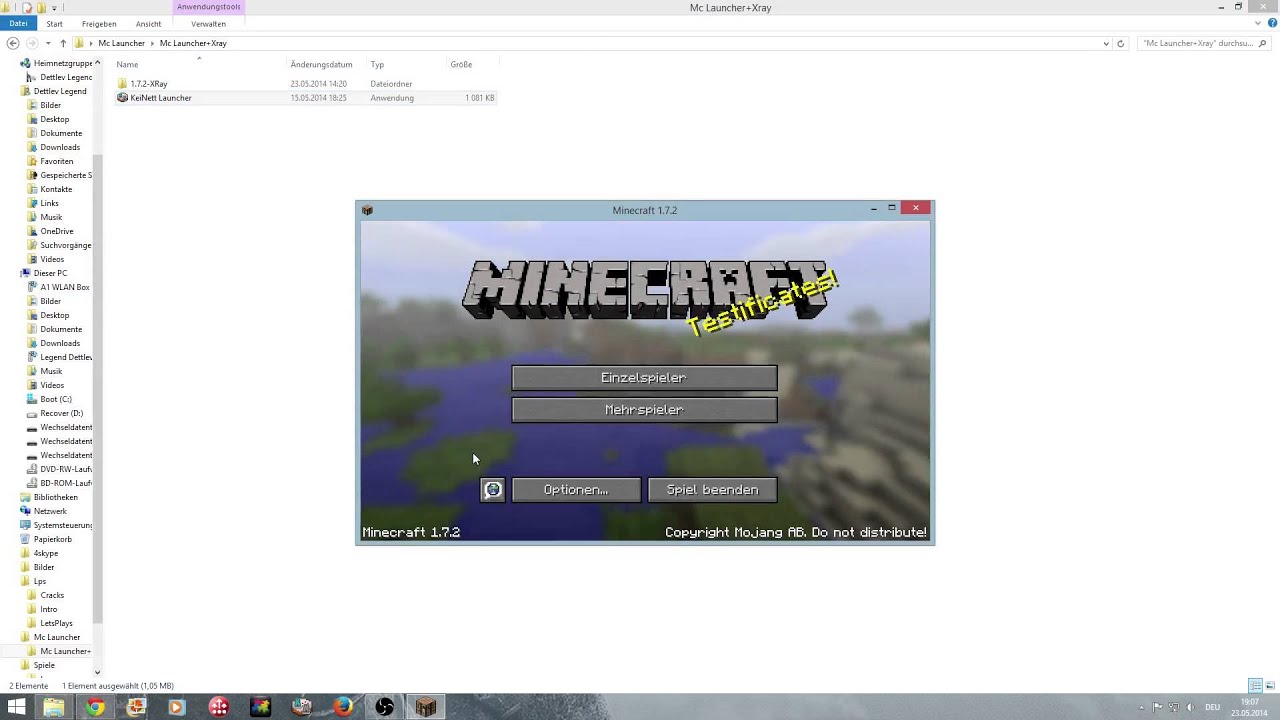Image resolution: width=1280 pixels, height=720 pixels.
Task: Select Recover (D:) drive
Action: pos(61,413)
